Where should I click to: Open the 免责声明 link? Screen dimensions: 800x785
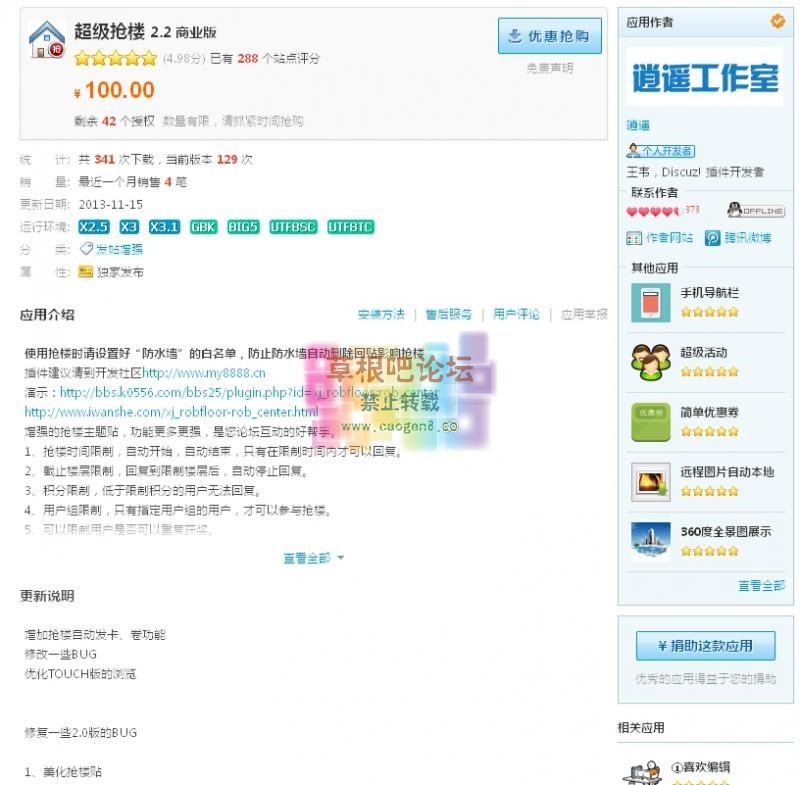(549, 68)
